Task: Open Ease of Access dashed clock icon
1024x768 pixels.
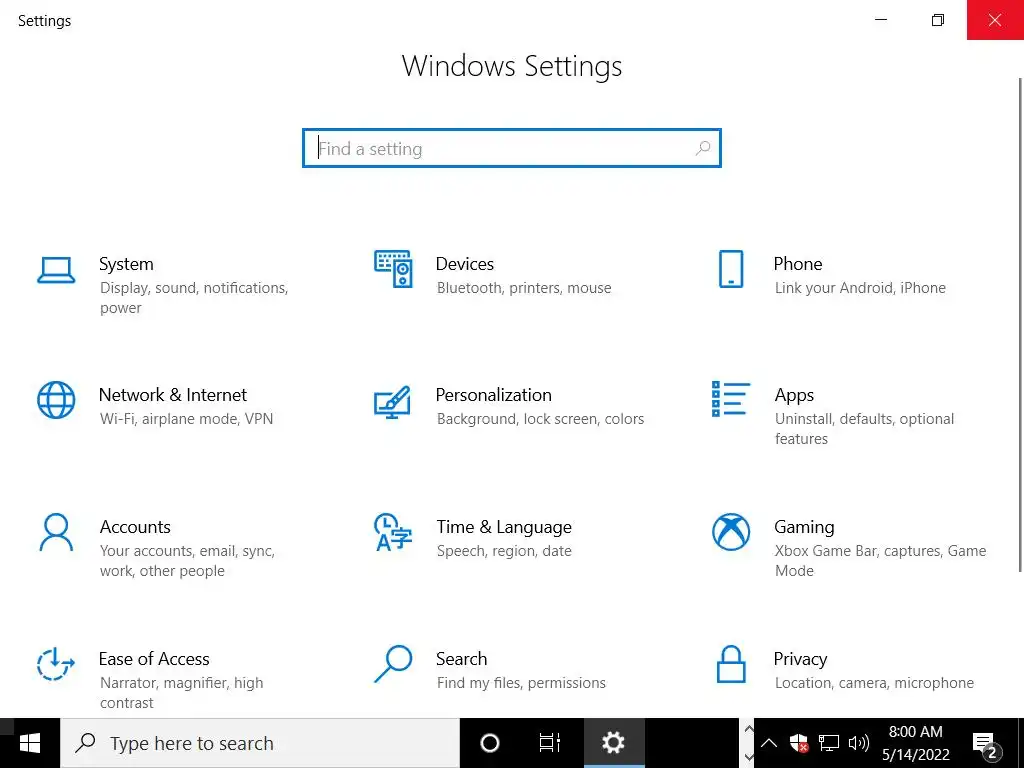Action: pyautogui.click(x=56, y=664)
